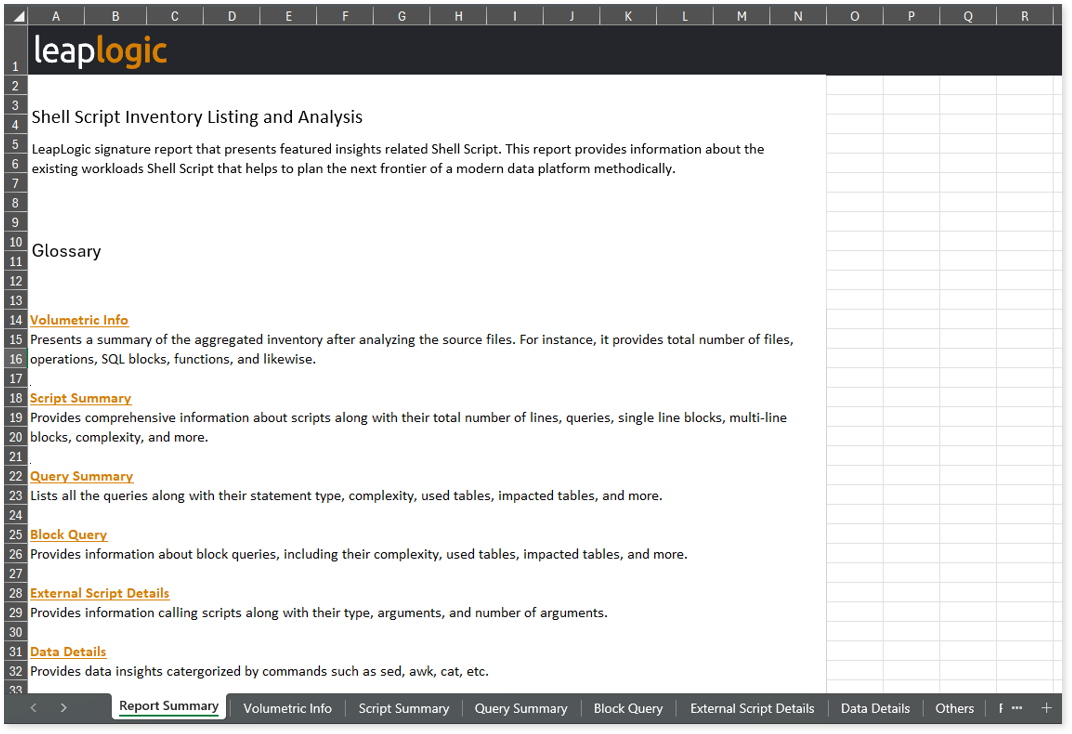Select row 10 header
Screen dimensions: 1072x734
point(15,242)
